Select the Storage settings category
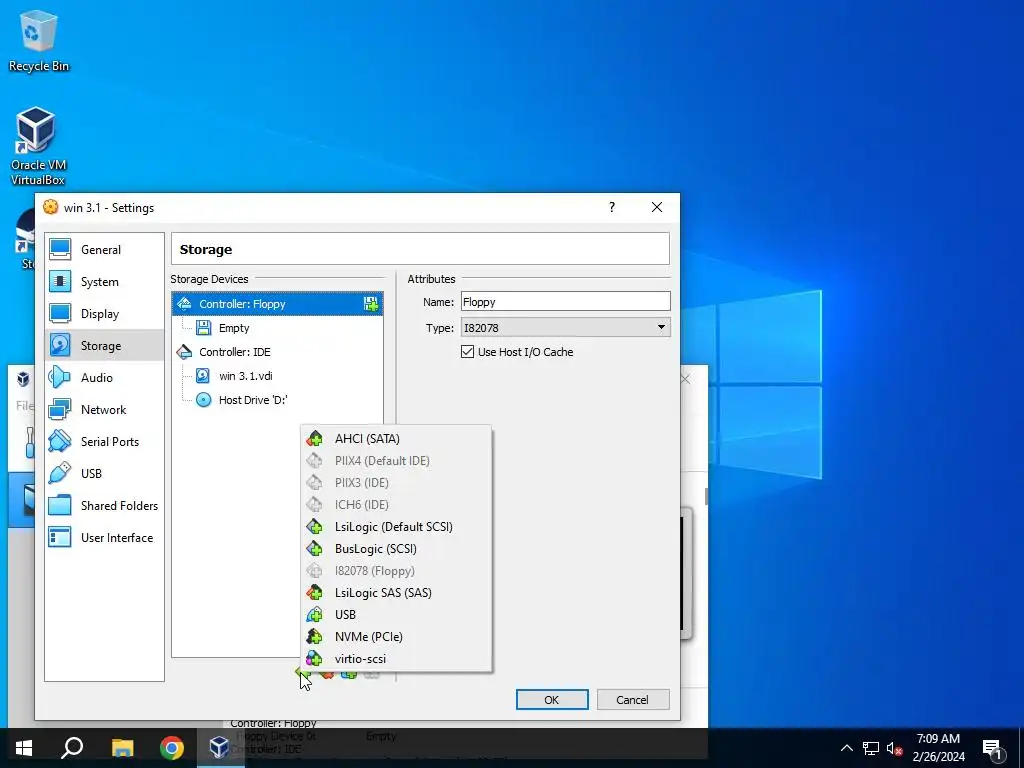The height and width of the screenshot is (768, 1024). (x=104, y=345)
